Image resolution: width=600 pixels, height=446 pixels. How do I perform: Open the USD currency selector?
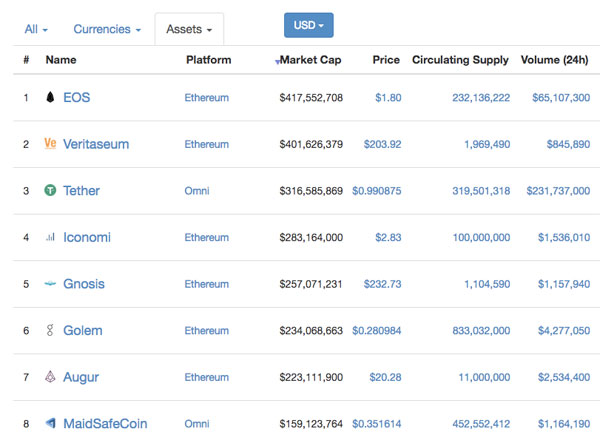tap(308, 25)
